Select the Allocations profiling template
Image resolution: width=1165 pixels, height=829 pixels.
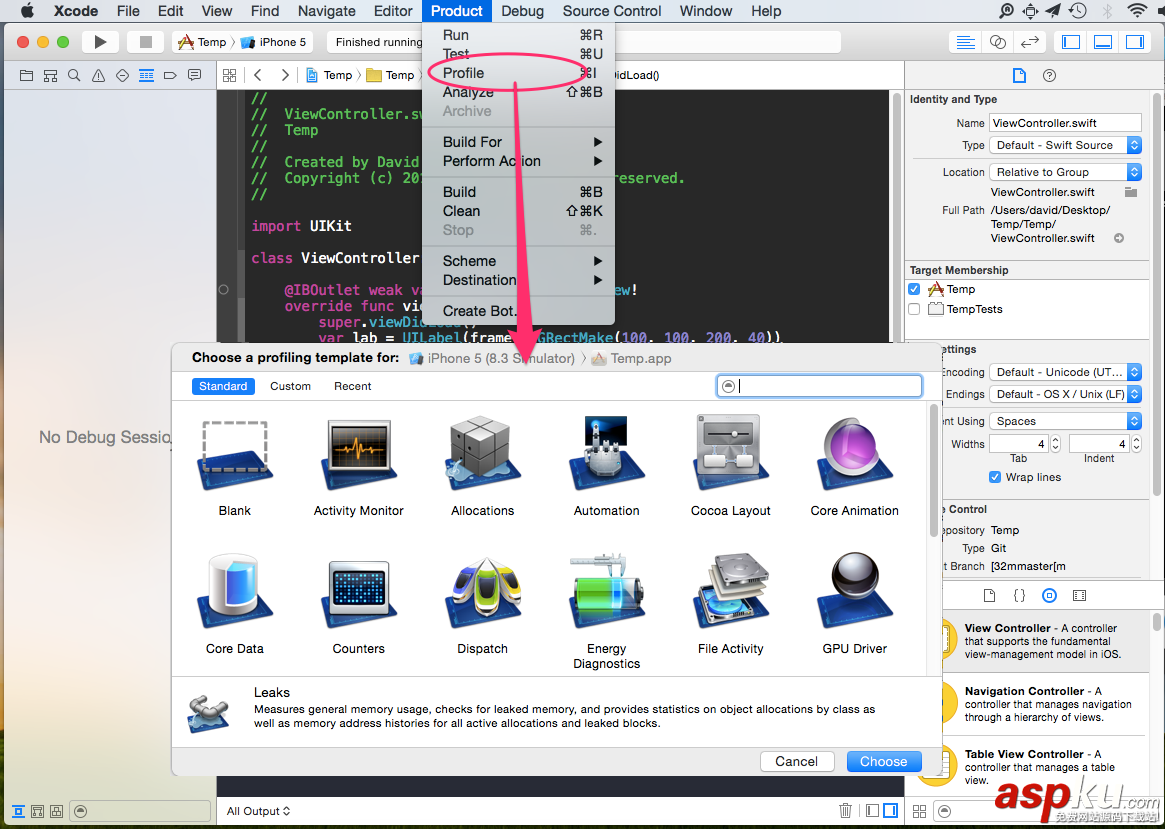coord(482,455)
